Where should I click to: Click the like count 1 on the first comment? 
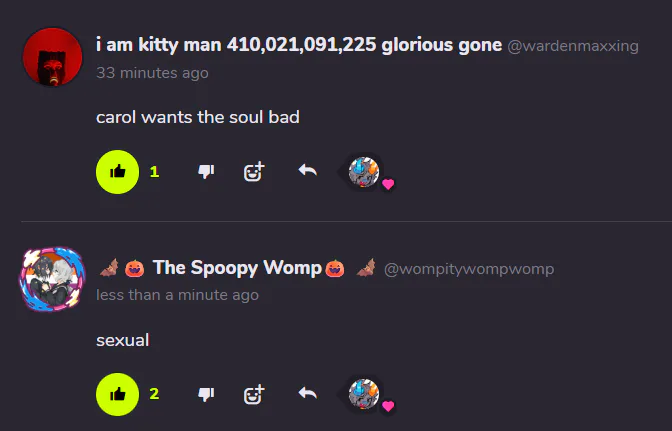click(x=155, y=172)
